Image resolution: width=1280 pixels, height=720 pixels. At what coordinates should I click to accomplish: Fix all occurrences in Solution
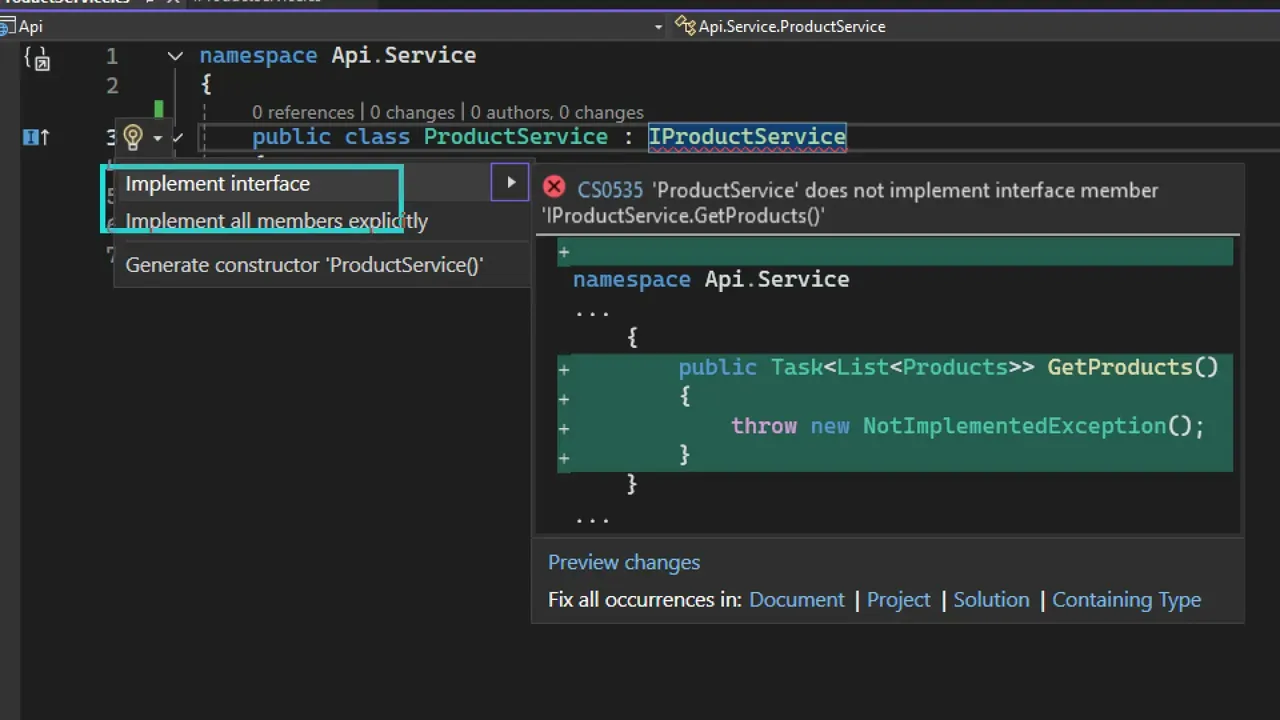(x=991, y=600)
